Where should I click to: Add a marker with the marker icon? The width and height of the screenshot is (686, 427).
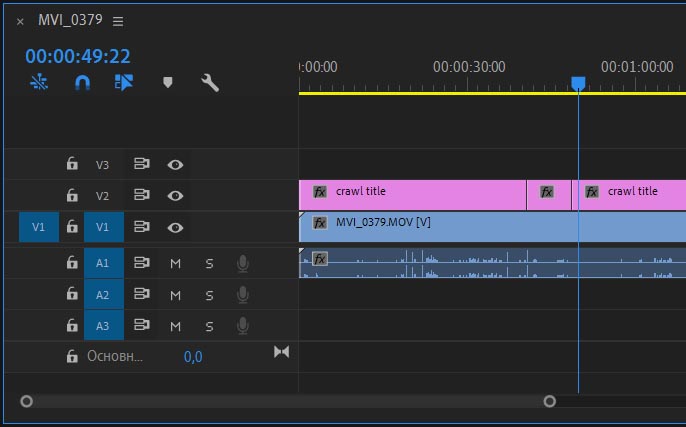(168, 82)
